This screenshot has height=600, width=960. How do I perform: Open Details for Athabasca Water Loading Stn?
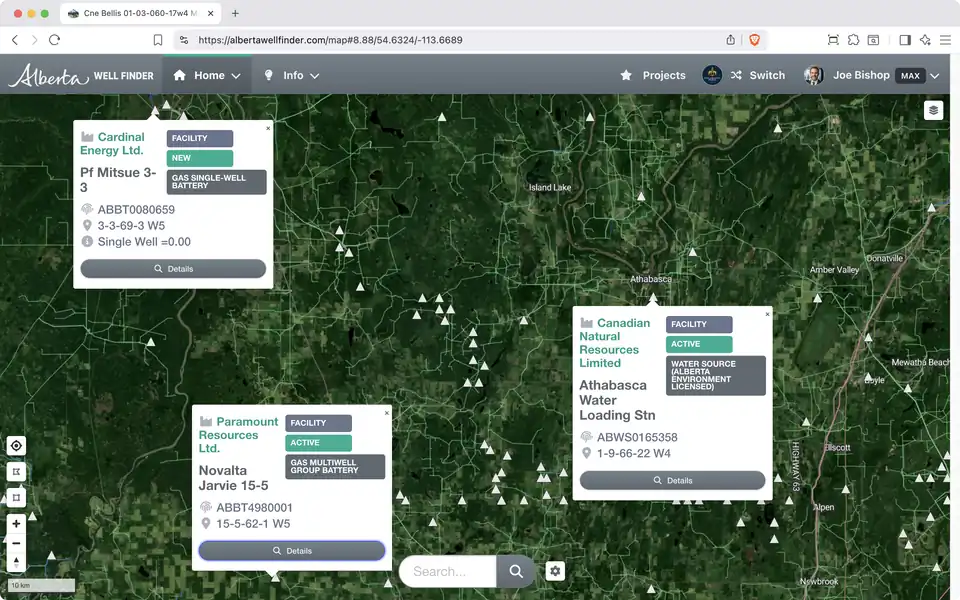click(x=672, y=481)
